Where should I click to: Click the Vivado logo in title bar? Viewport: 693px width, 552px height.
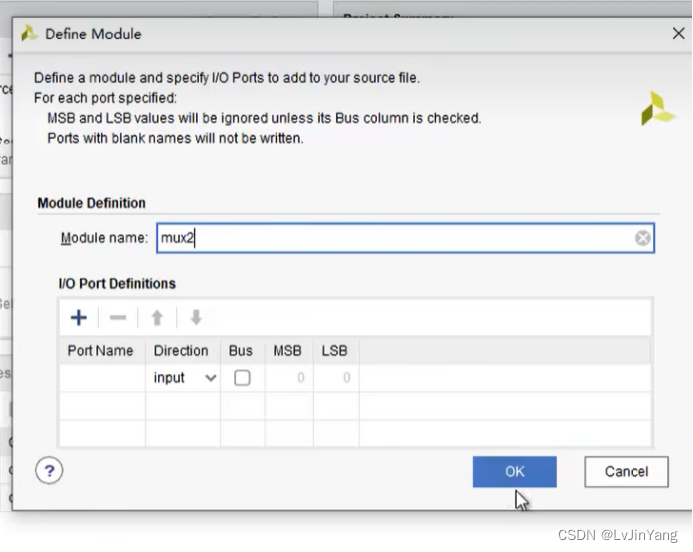pyautogui.click(x=29, y=34)
